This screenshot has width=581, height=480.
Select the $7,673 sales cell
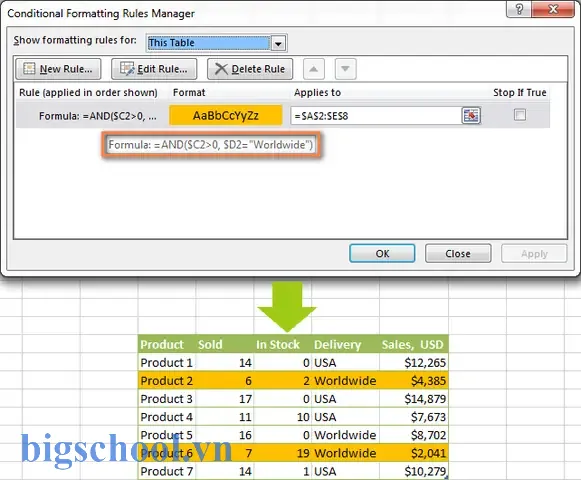point(414,417)
